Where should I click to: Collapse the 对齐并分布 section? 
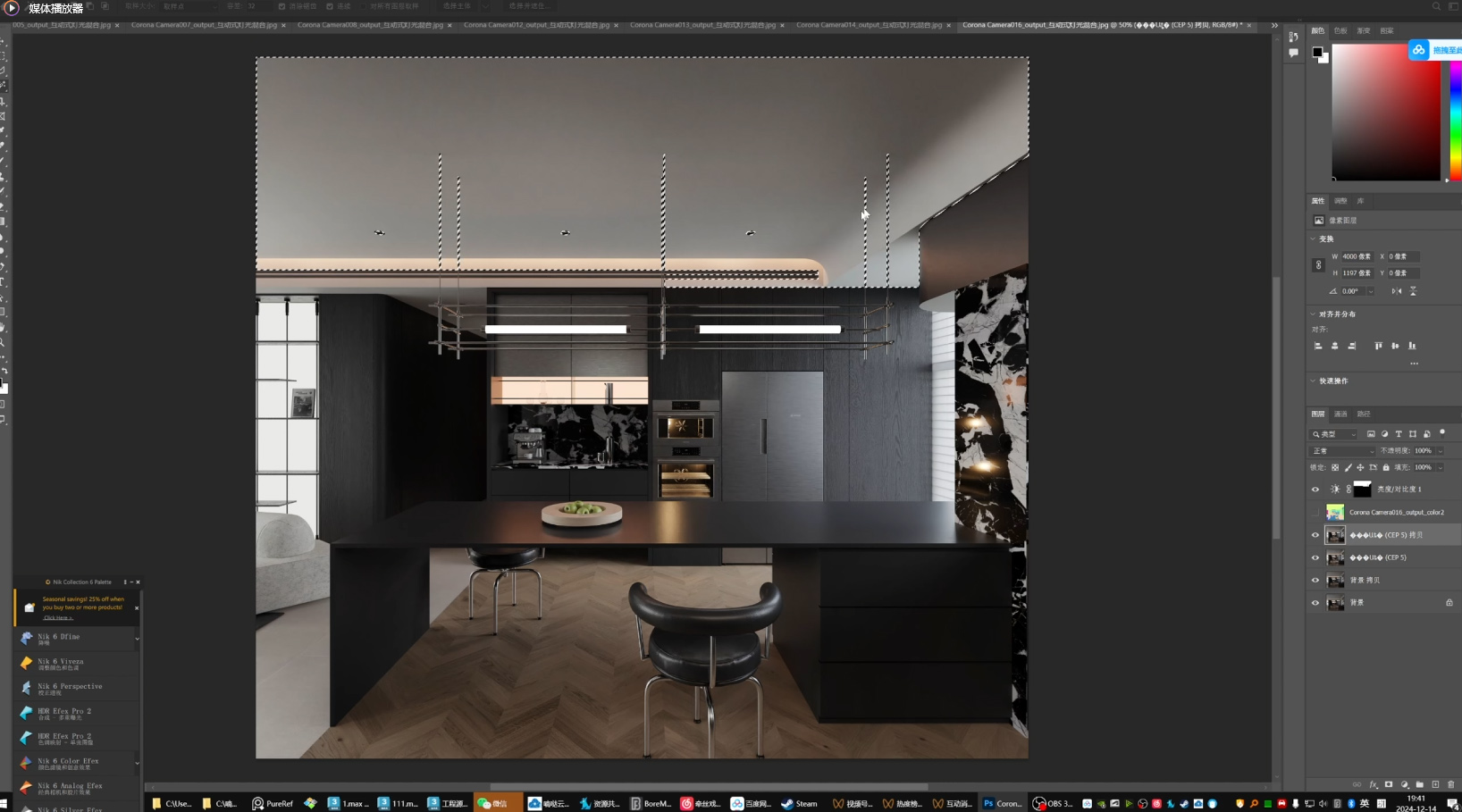(x=1313, y=314)
